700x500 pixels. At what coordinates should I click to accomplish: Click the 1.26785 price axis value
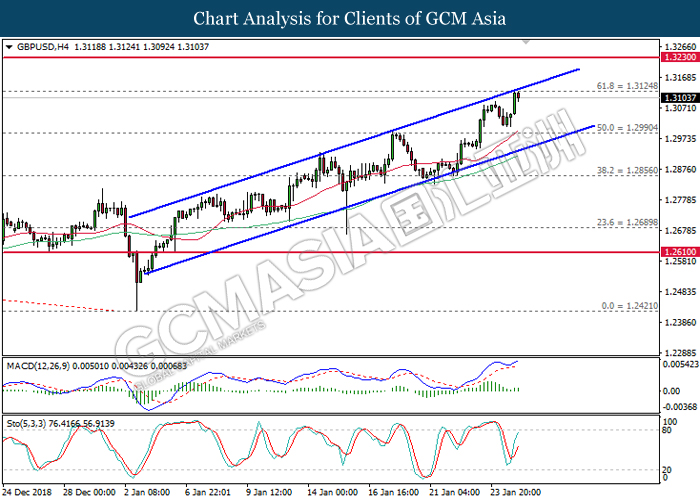(x=680, y=231)
